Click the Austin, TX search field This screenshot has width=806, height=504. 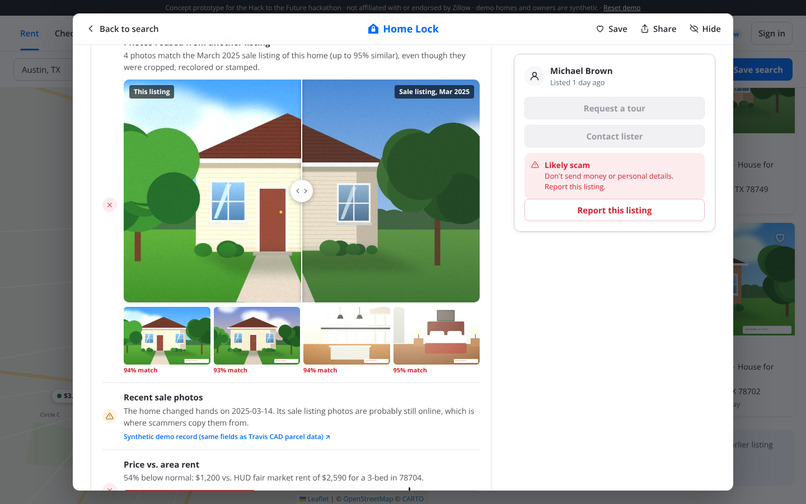44,70
